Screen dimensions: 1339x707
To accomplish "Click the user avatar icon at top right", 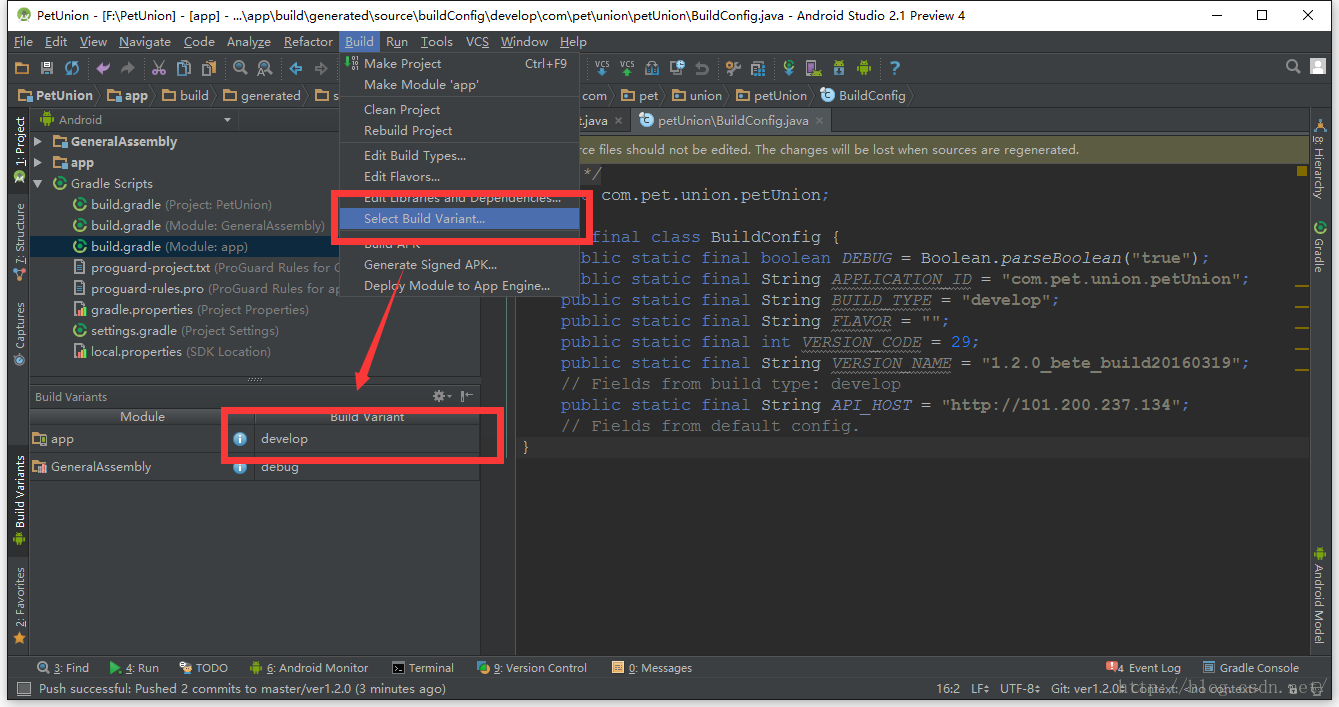I will point(1320,67).
